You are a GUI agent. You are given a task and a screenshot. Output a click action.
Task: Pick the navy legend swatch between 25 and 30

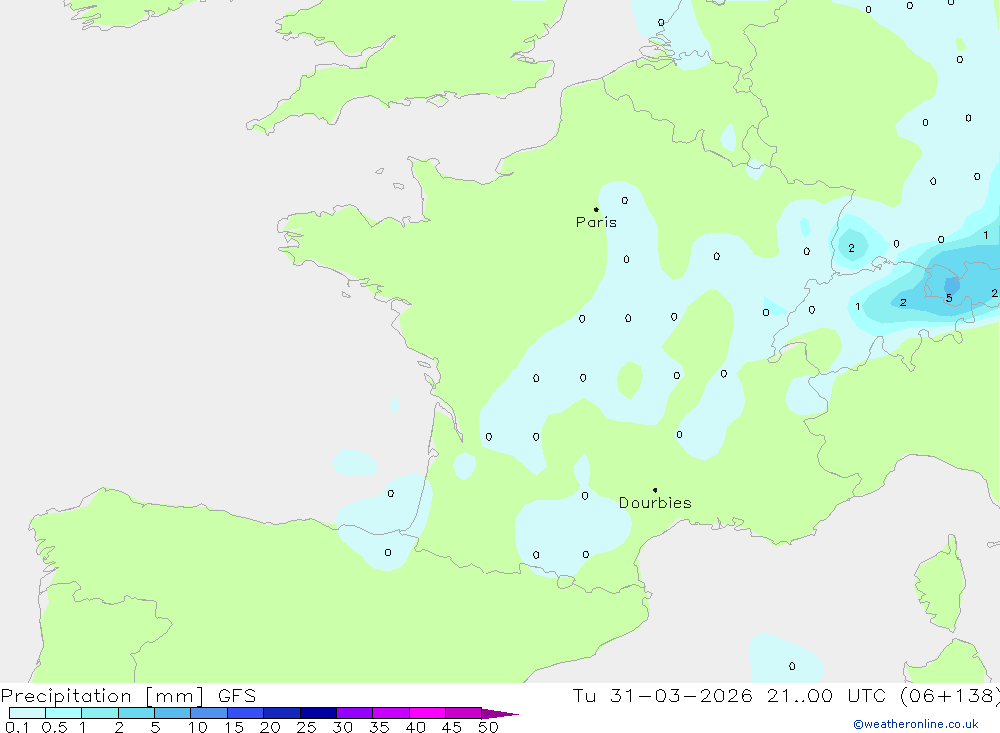click(318, 713)
